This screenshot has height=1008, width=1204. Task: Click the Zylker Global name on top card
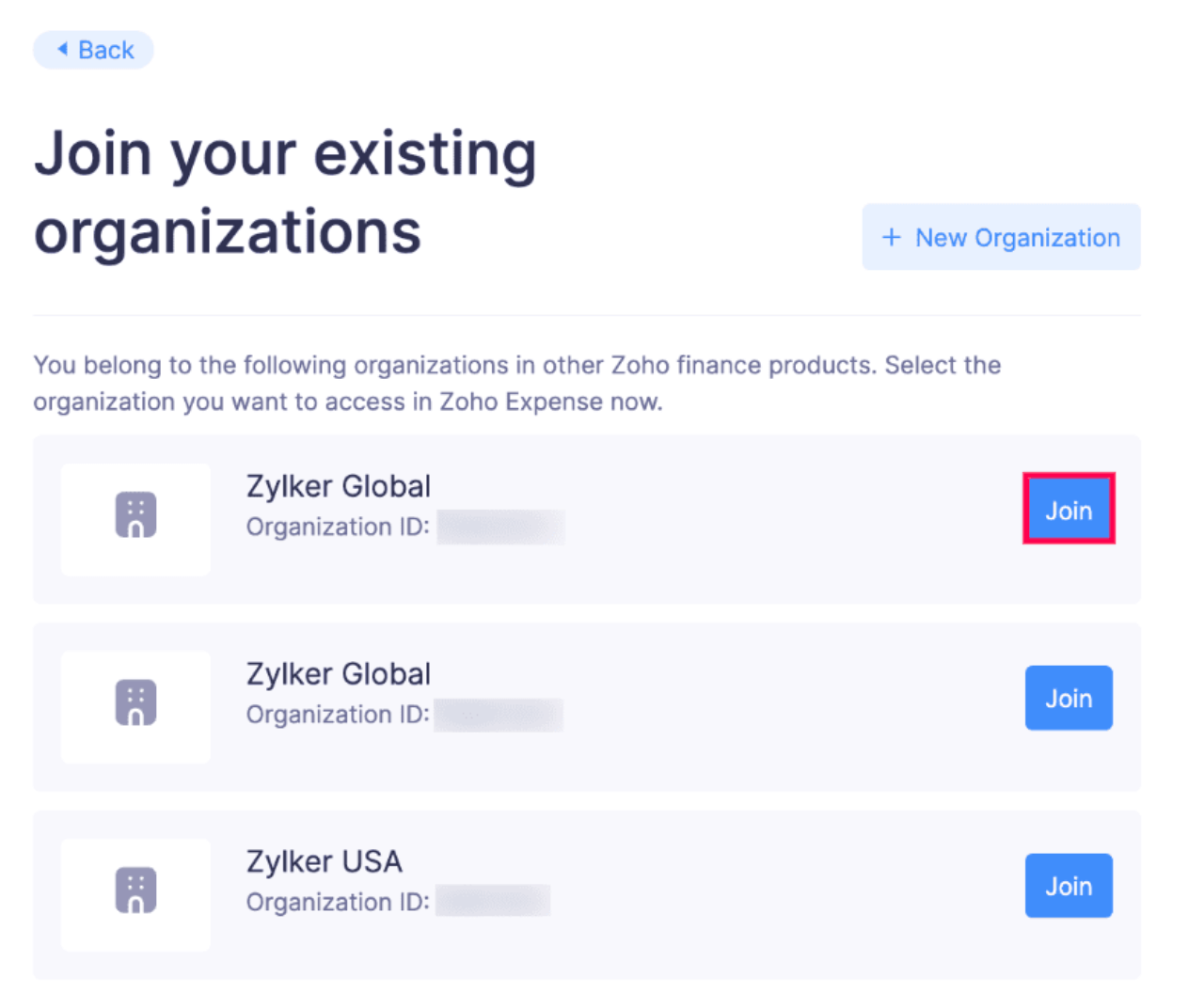338,485
